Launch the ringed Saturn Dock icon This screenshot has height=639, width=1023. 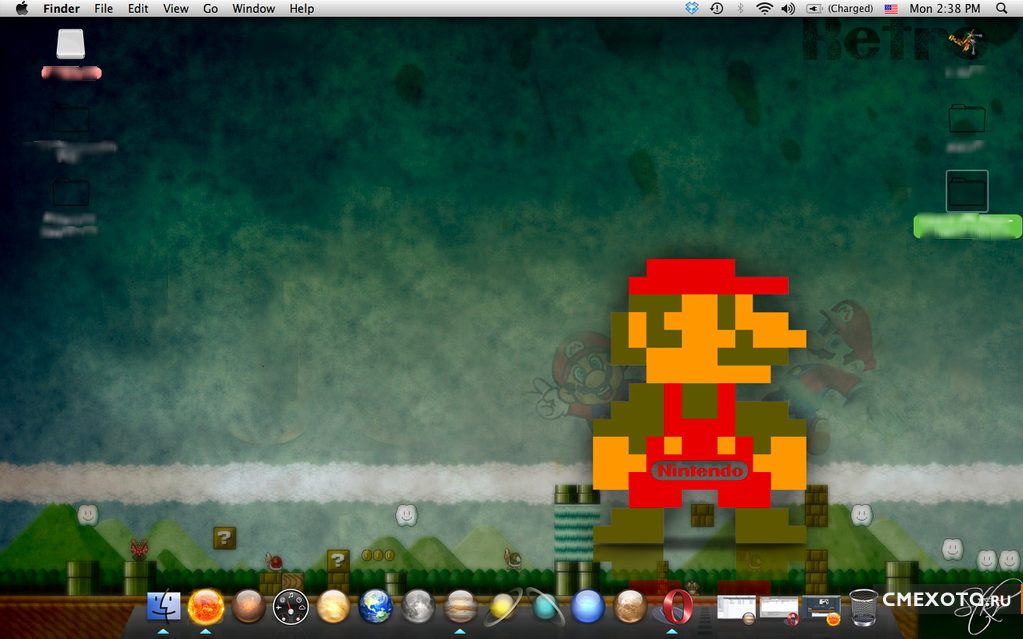point(502,606)
